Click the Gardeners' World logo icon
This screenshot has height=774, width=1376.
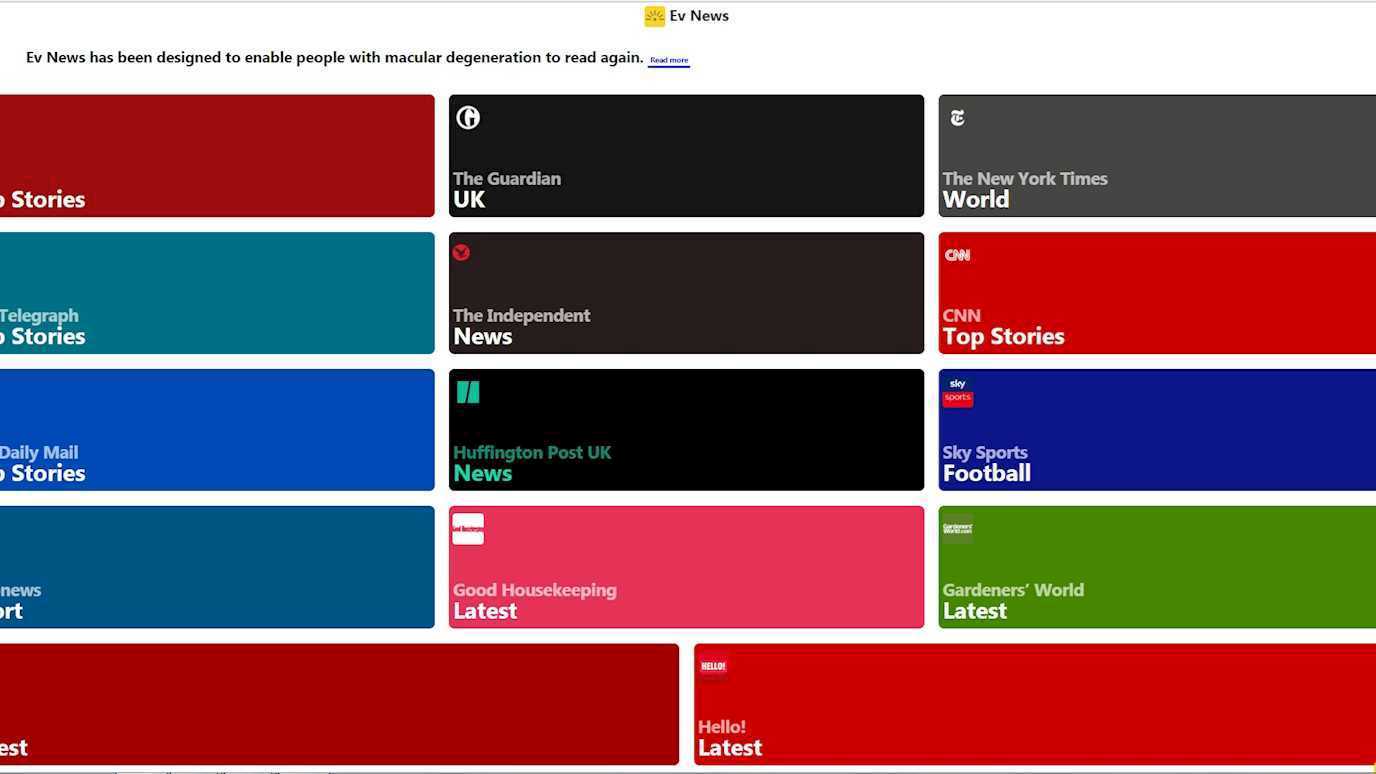tap(957, 528)
